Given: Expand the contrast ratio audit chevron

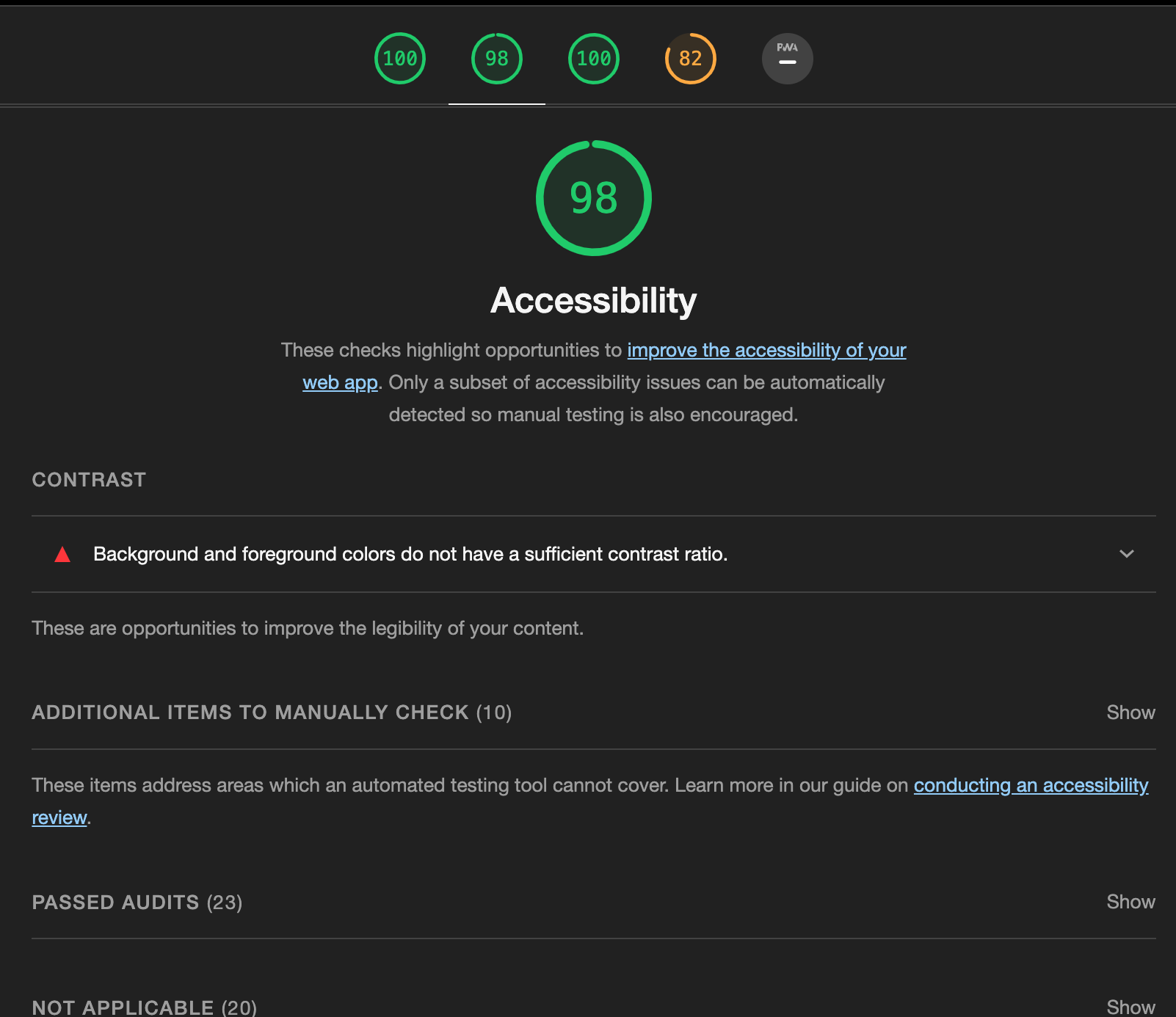Looking at the screenshot, I should [x=1127, y=554].
